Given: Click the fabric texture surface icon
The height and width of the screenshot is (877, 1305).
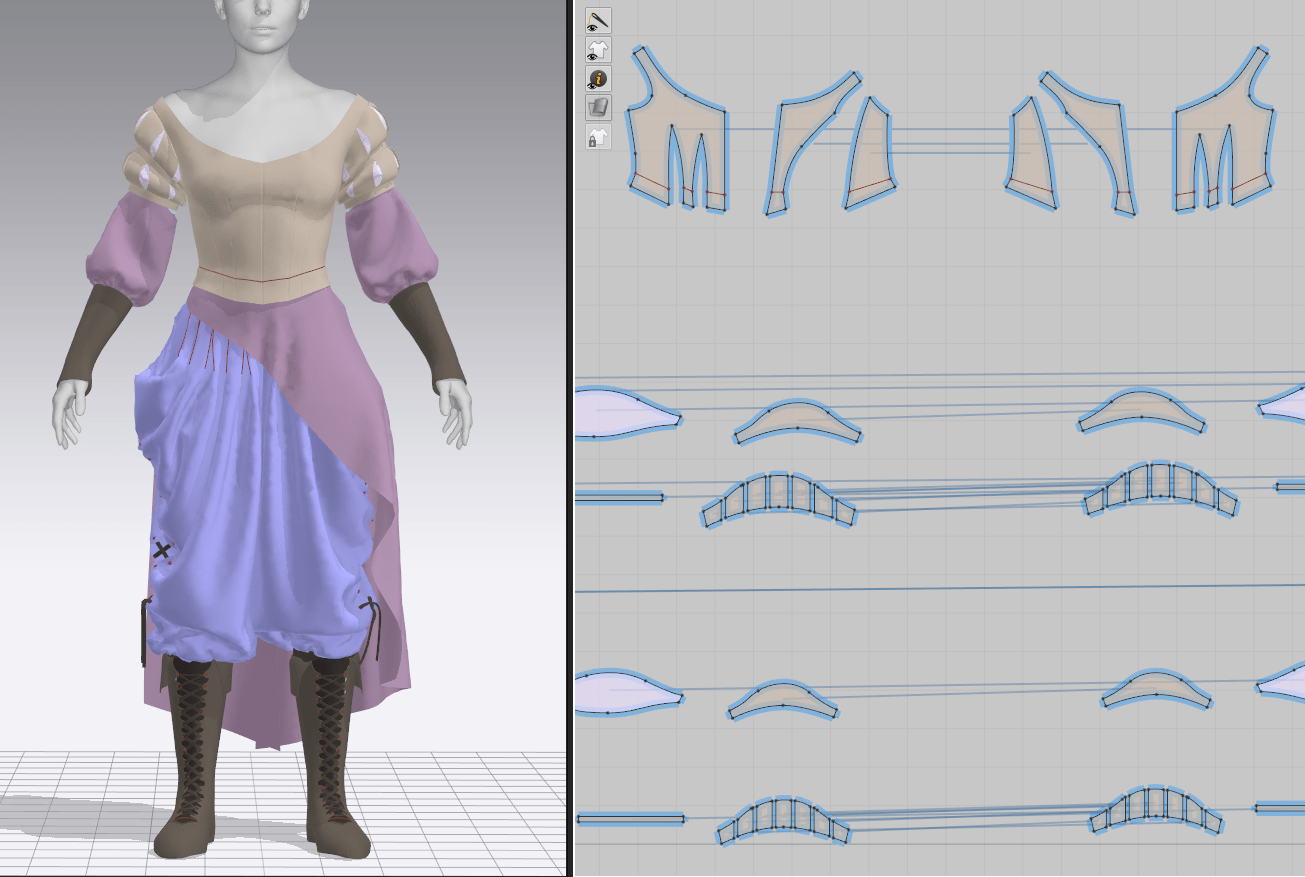Looking at the screenshot, I should [x=598, y=107].
